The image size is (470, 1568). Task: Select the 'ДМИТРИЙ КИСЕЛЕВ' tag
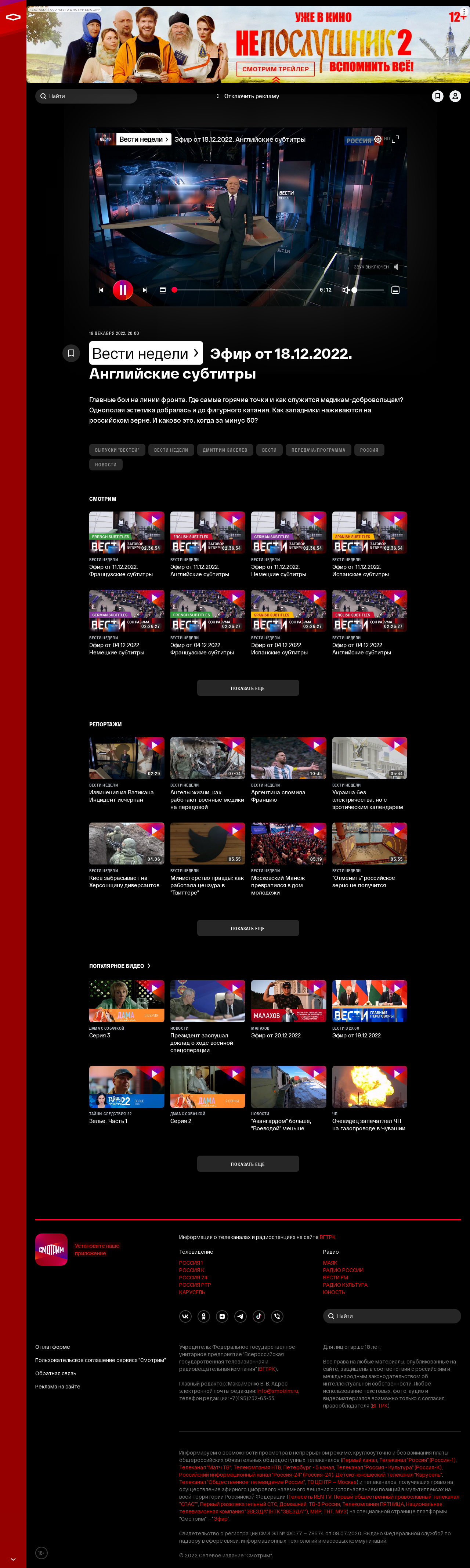225,450
